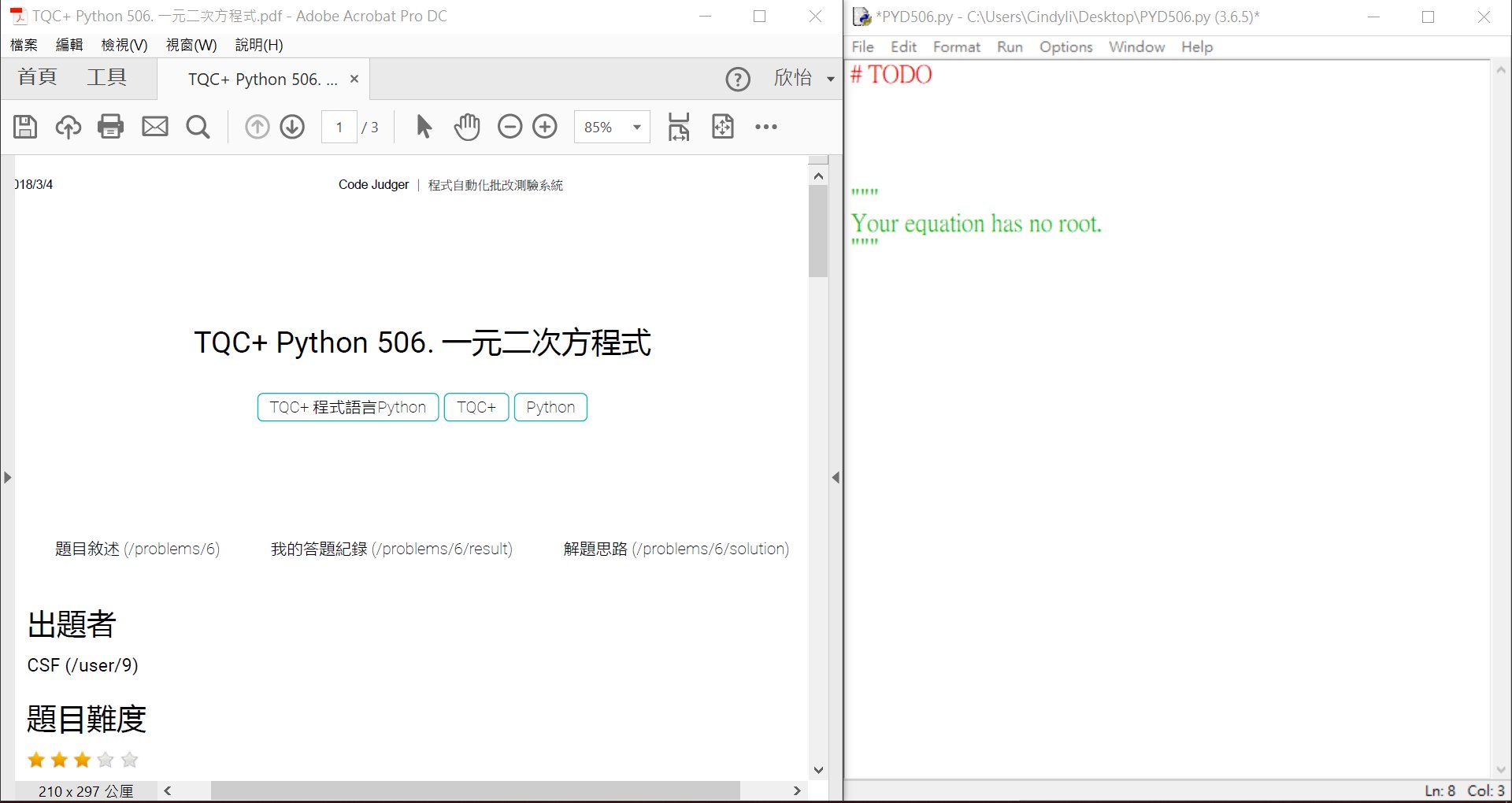
Task: Click the TQC+ tag button
Action: tap(476, 407)
